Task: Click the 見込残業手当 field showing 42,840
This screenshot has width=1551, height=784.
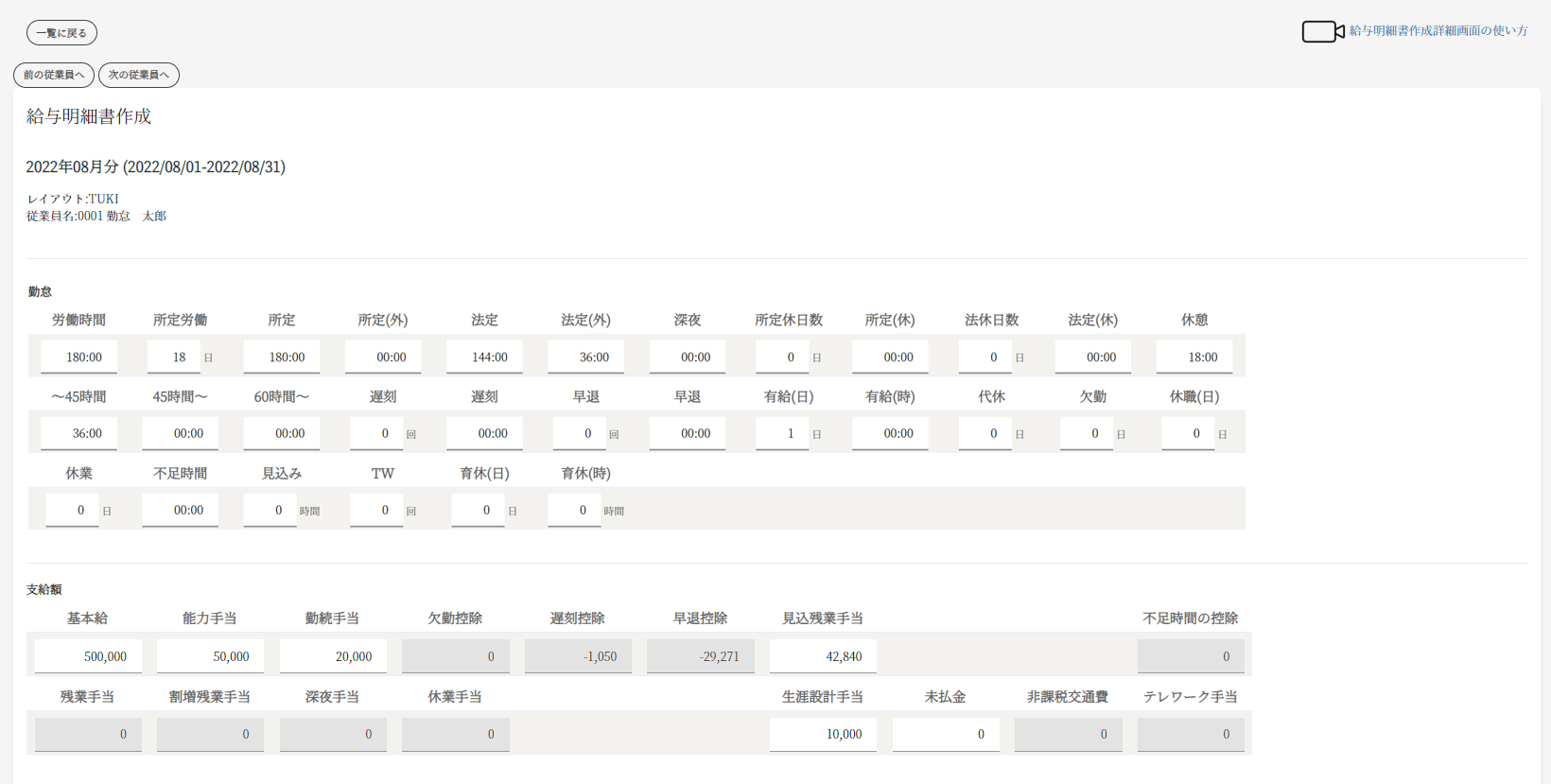Action: [823, 656]
